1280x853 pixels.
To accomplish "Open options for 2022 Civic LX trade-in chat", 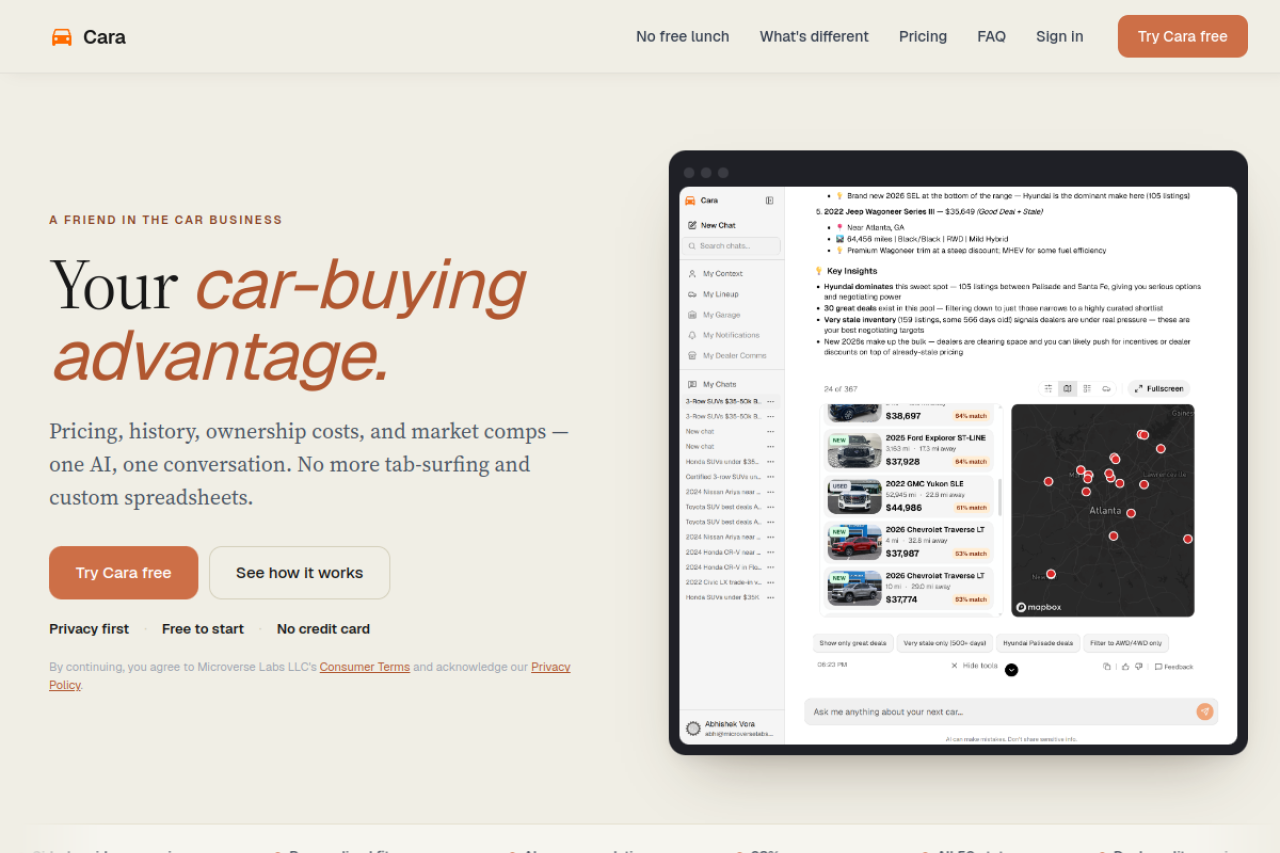I will tap(770, 582).
